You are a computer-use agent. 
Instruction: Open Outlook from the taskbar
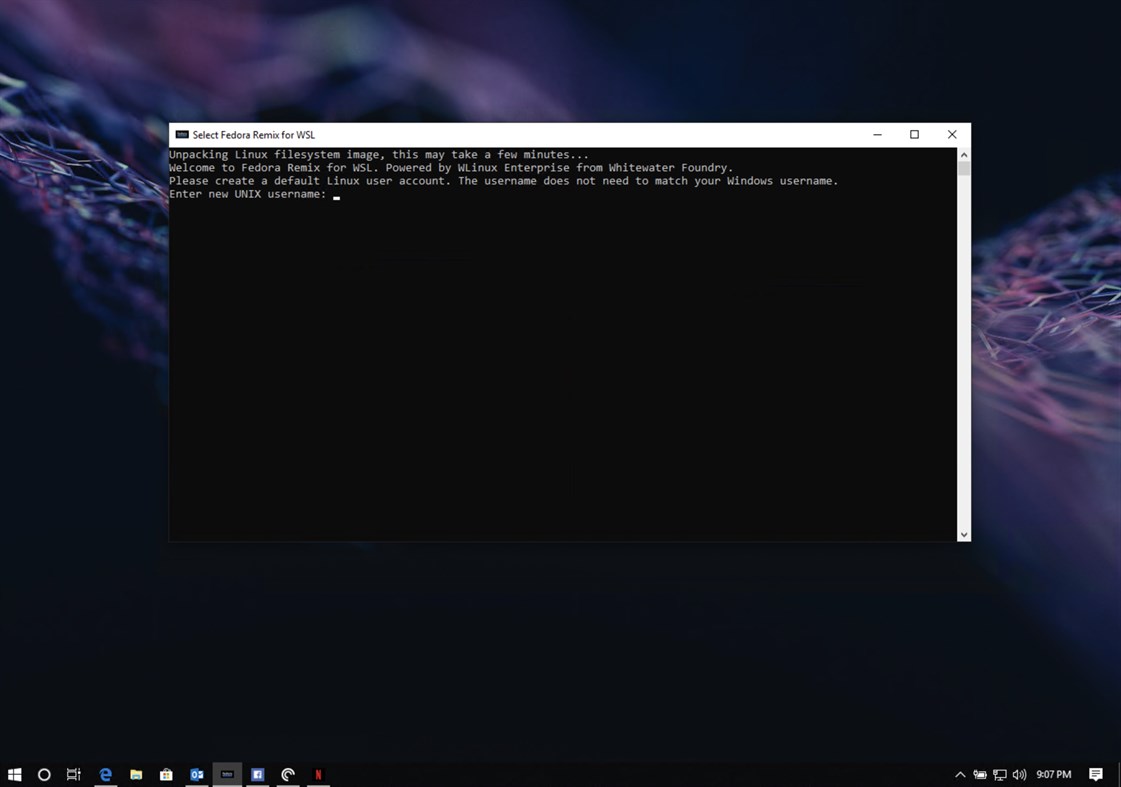(x=197, y=774)
